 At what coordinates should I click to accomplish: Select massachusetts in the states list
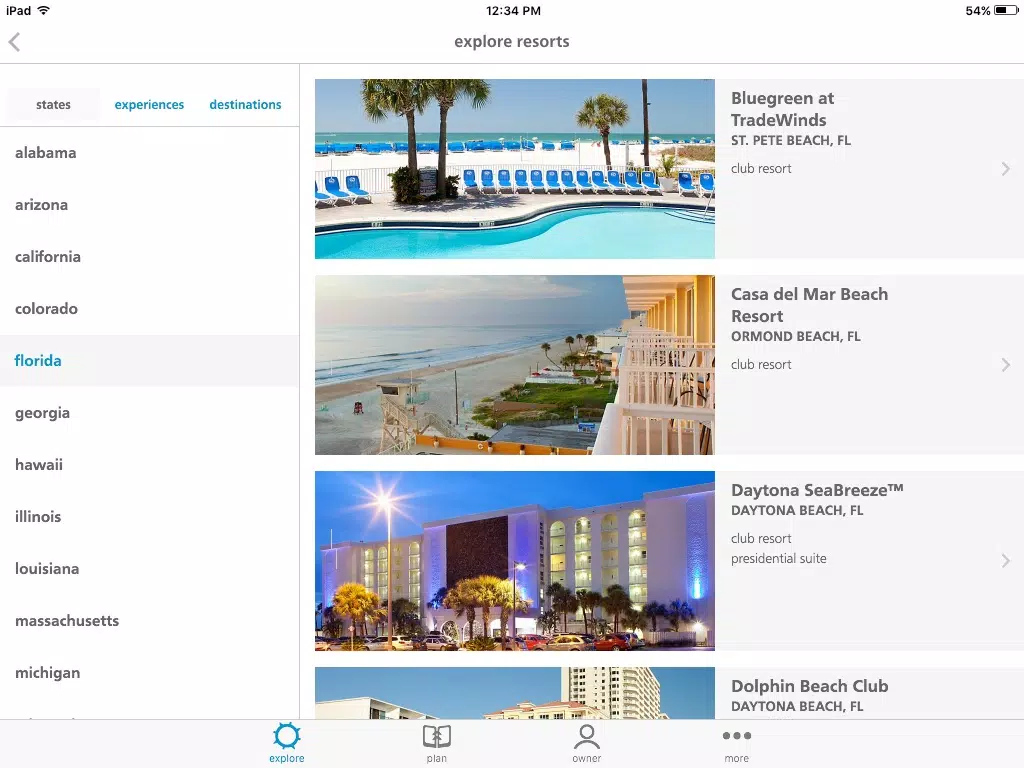(x=150, y=620)
